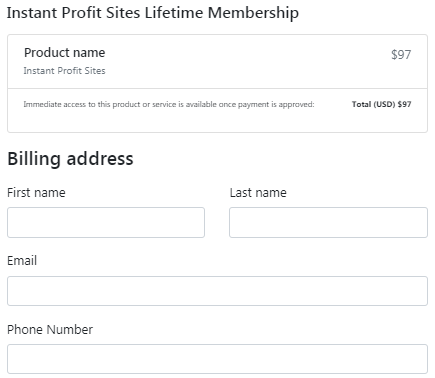
Task: Click the $97 product price
Action: 401,54
